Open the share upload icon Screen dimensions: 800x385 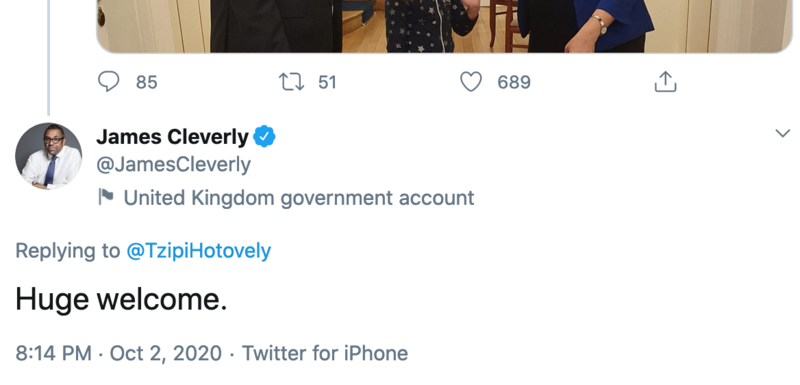665,82
